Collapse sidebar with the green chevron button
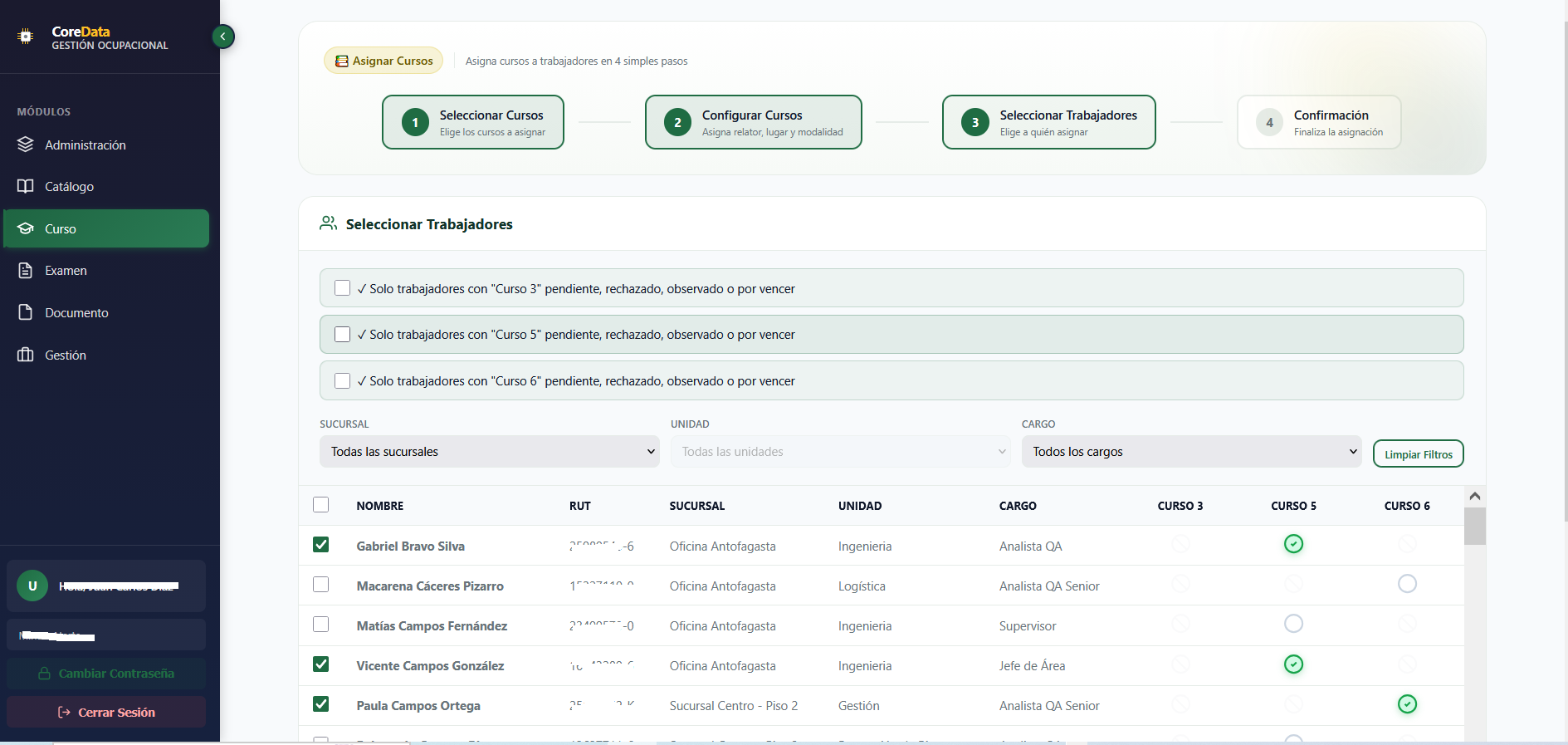 223,37
